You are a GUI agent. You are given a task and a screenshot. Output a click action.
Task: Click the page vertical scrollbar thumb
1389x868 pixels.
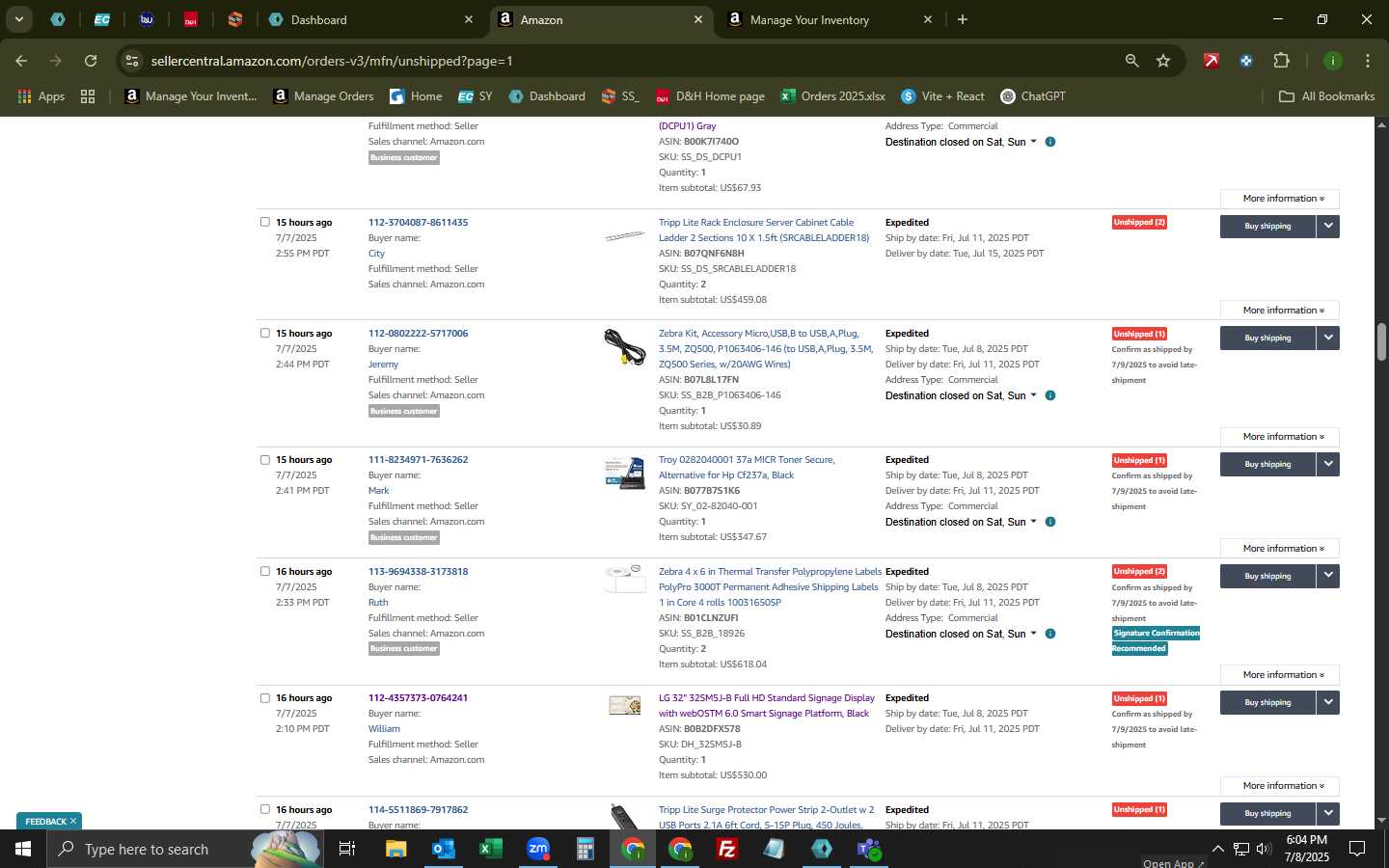click(x=1381, y=341)
